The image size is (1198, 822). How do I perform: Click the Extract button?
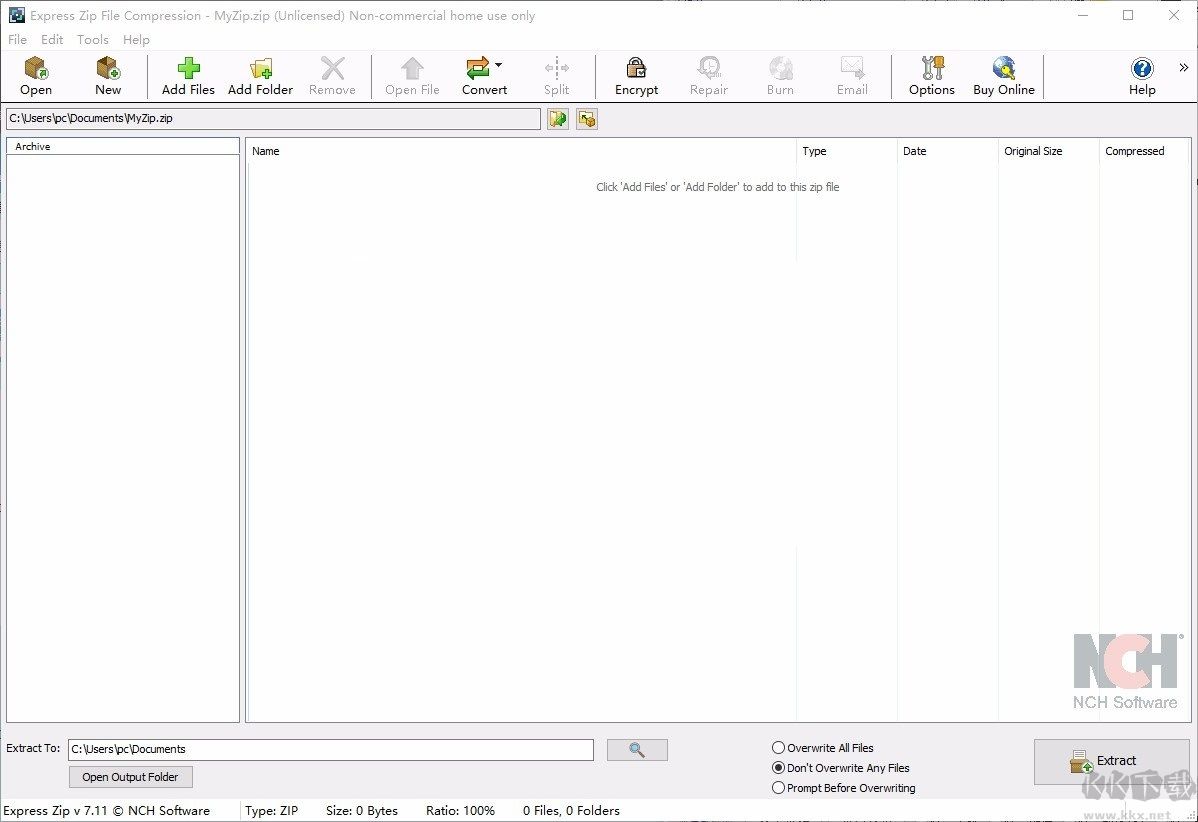point(1111,761)
